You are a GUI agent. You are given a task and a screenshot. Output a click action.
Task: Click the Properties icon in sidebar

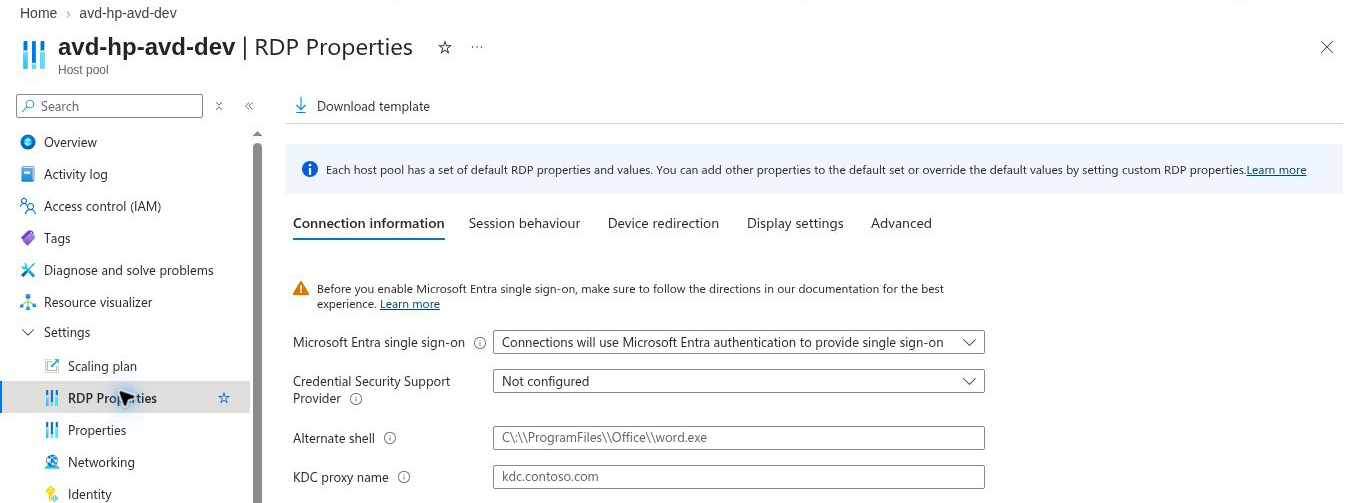point(52,430)
